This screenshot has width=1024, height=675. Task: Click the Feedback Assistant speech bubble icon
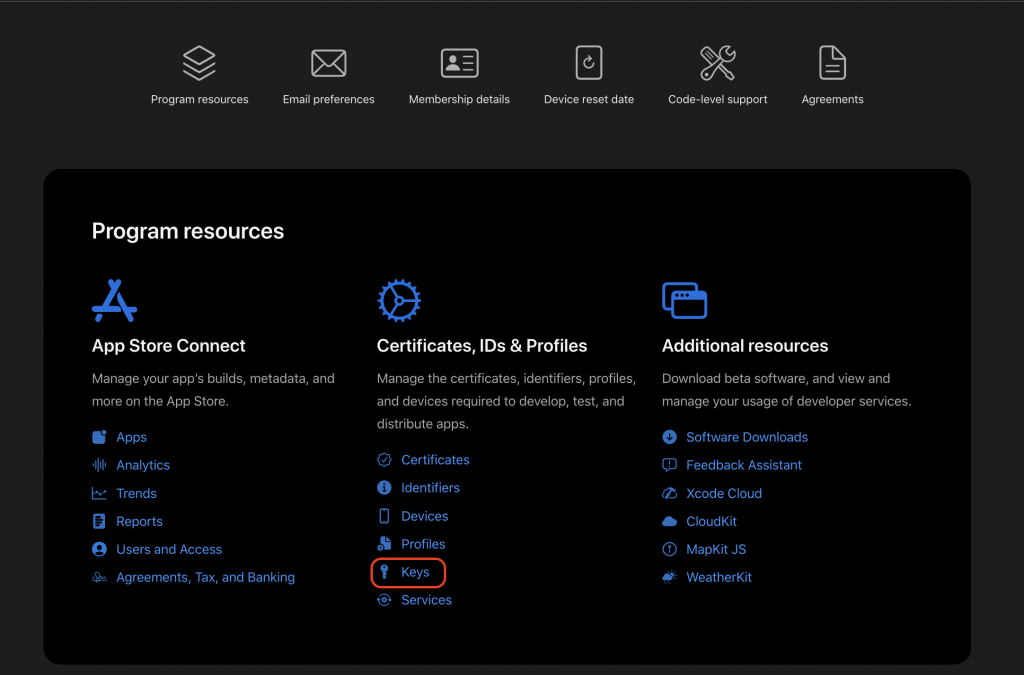point(669,465)
